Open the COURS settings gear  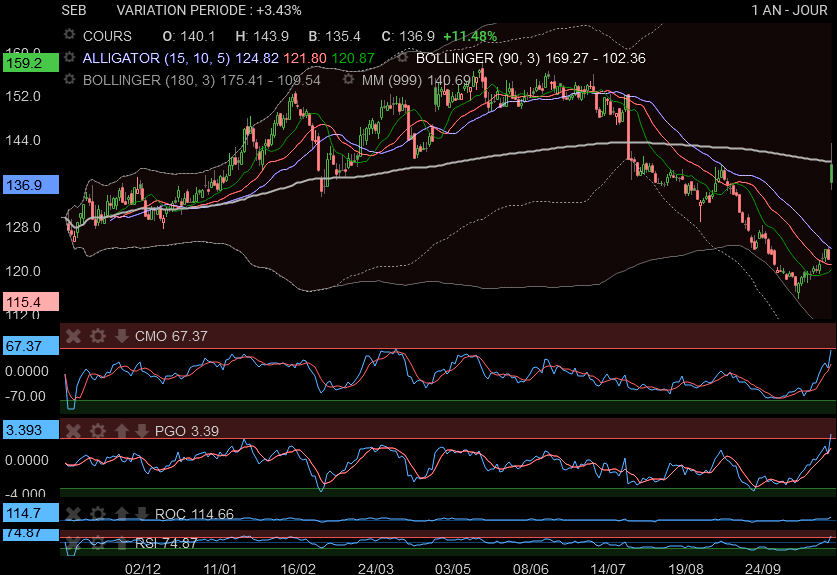69,35
